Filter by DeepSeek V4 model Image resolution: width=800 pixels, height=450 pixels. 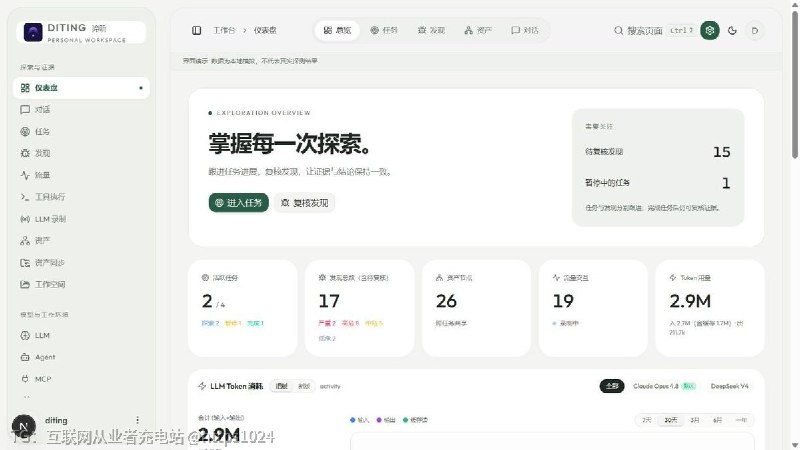coord(729,386)
